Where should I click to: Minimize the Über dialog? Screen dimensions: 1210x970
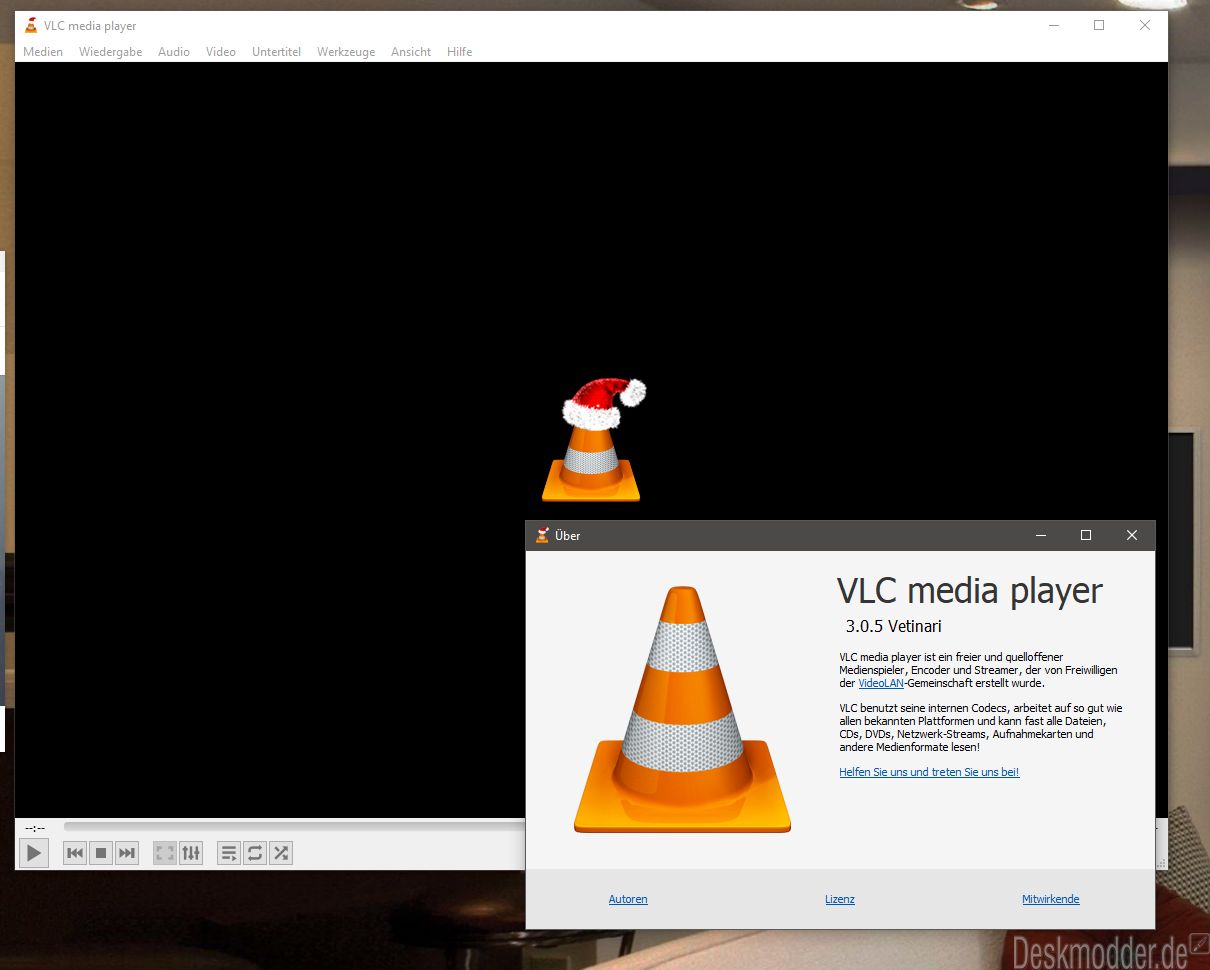[x=1040, y=535]
